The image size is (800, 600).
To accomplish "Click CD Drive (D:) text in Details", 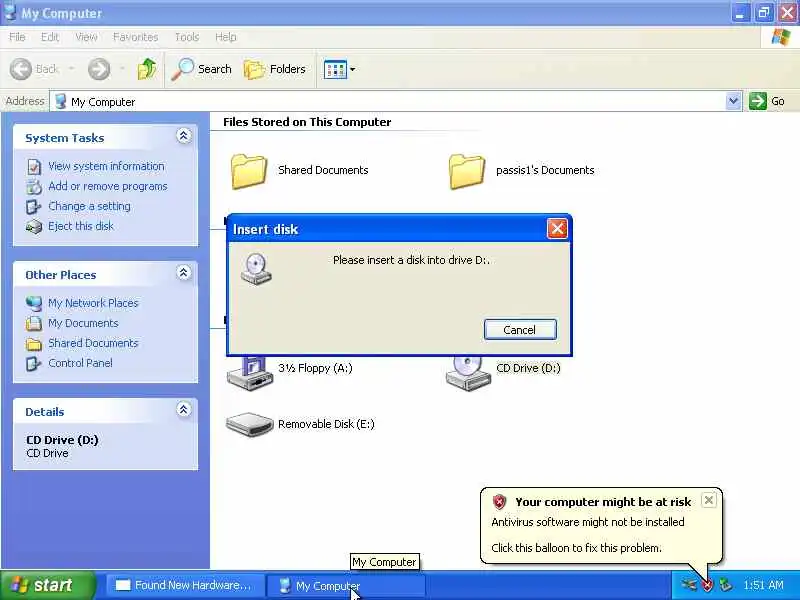I will [x=62, y=440].
